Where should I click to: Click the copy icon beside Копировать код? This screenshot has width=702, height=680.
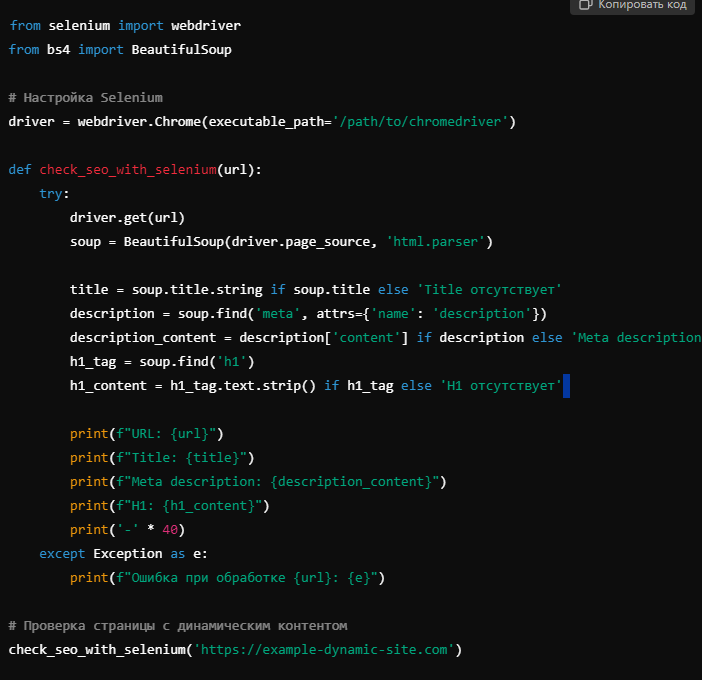(587, 6)
